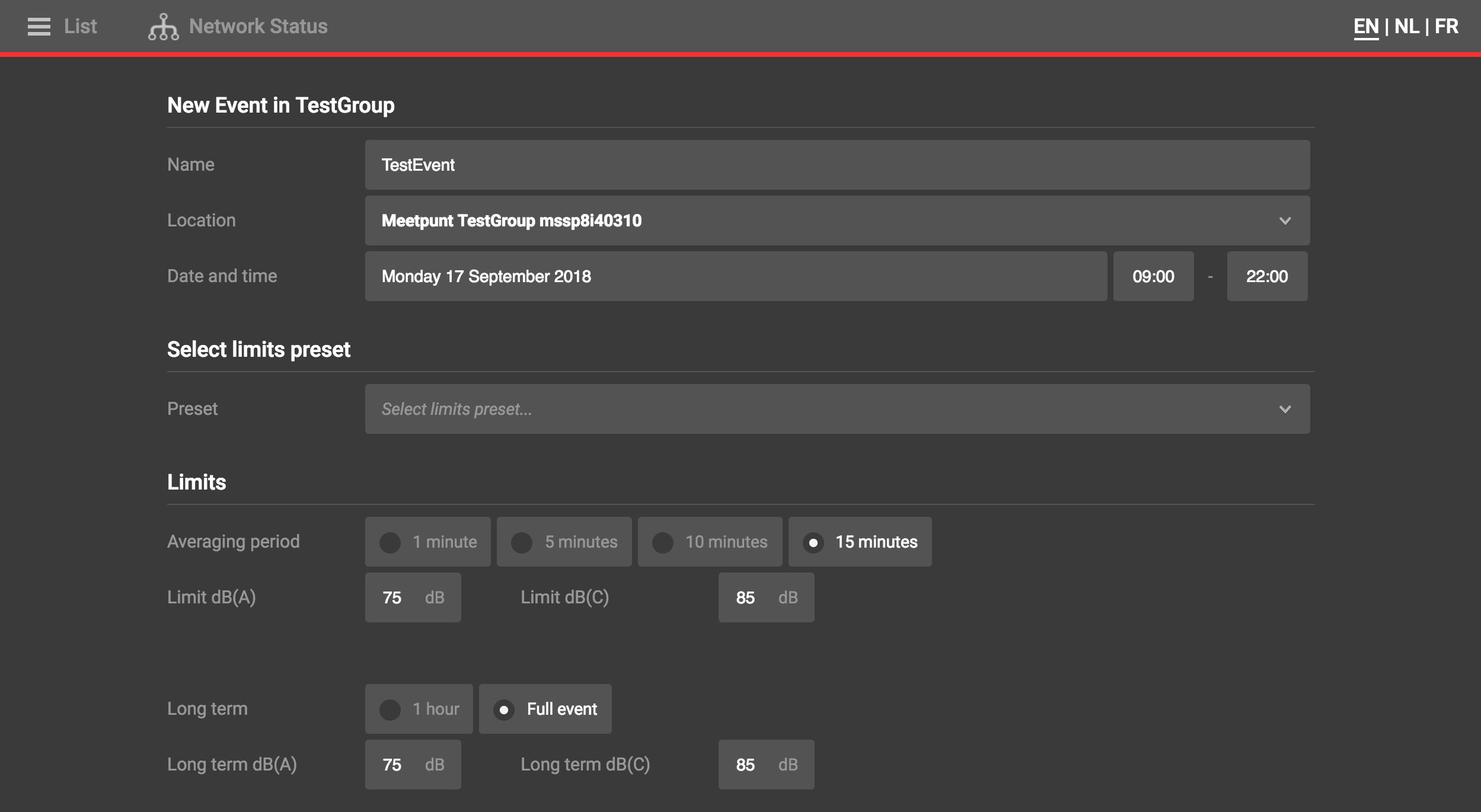
Task: Select the EN language option
Action: pos(1365,26)
